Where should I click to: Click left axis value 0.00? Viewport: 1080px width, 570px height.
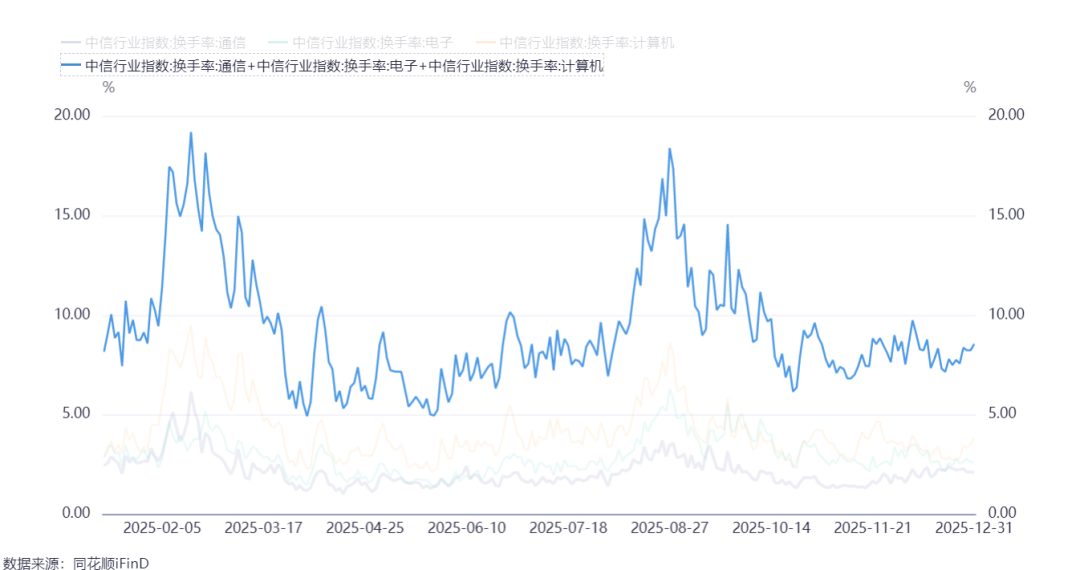coord(76,513)
